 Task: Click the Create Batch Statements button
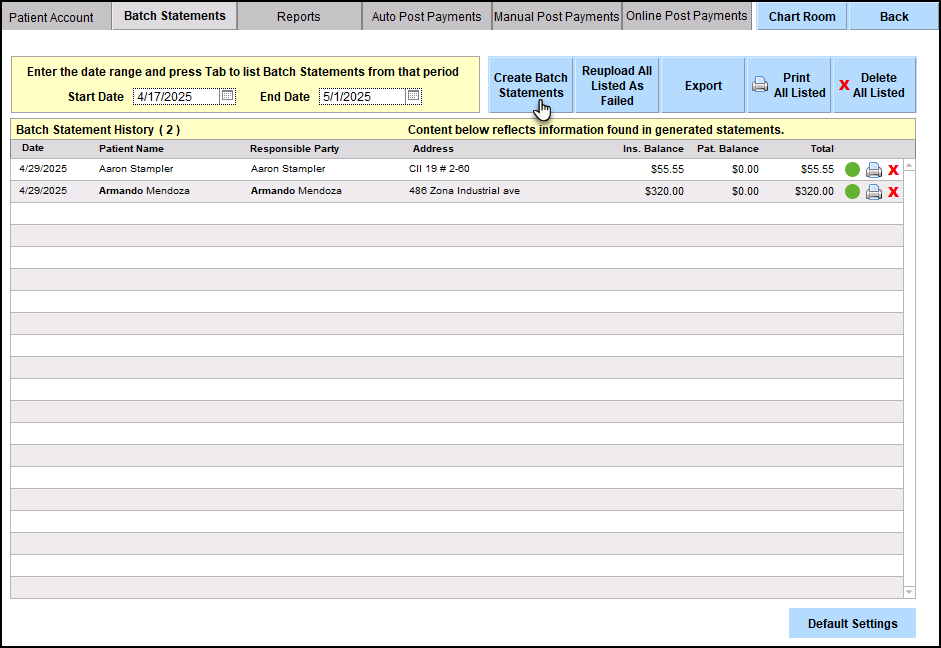(x=530, y=85)
